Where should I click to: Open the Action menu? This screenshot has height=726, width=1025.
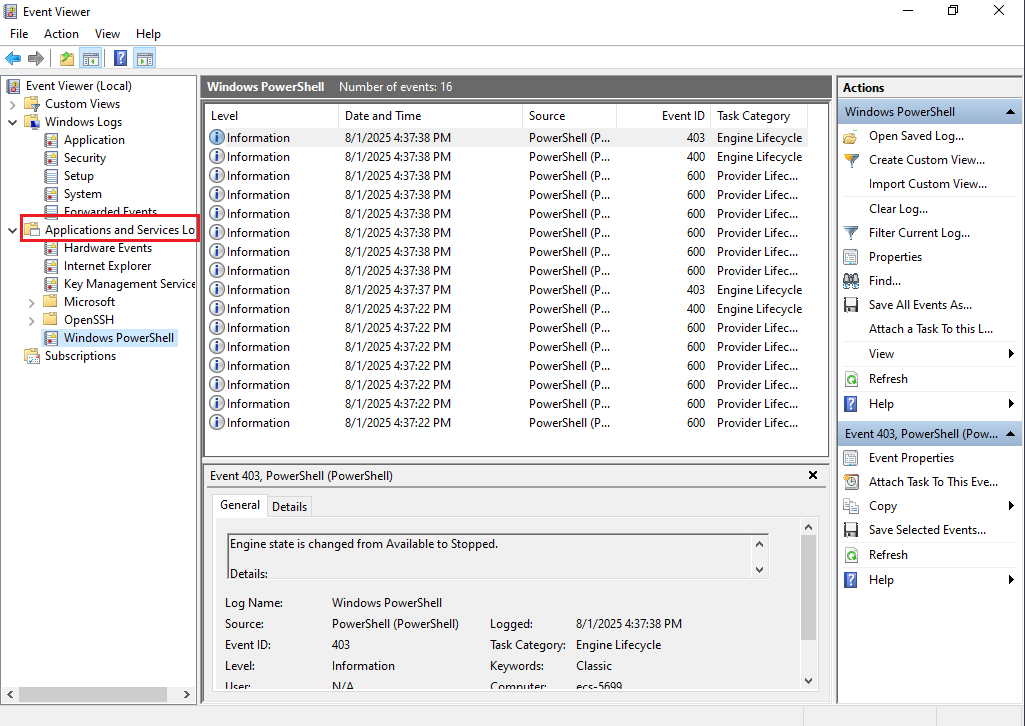(x=61, y=34)
